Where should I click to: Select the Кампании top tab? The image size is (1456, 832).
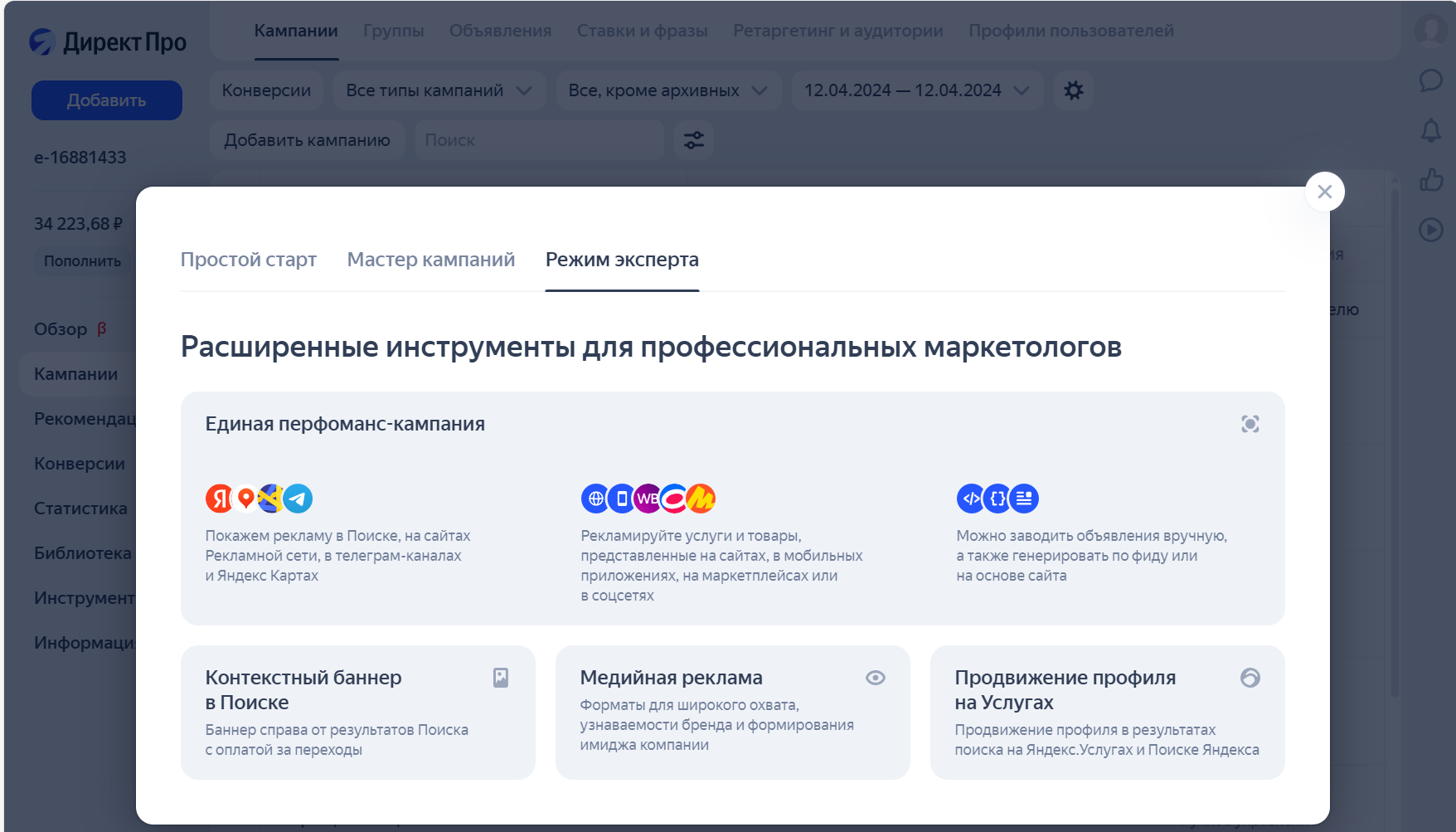[296, 31]
